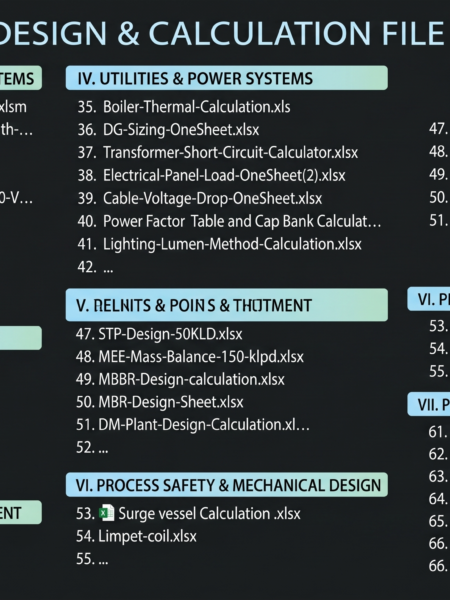
Task: Click the DESIGN & CALCULATION FILE title
Action: [x=222, y=33]
